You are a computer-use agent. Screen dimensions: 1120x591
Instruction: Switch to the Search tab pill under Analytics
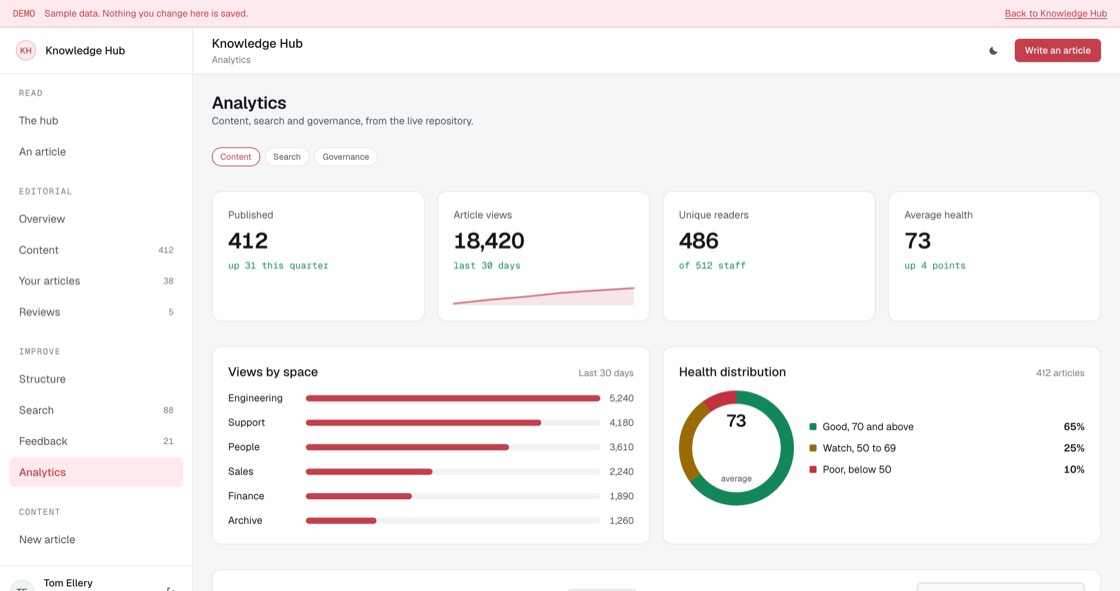click(286, 157)
